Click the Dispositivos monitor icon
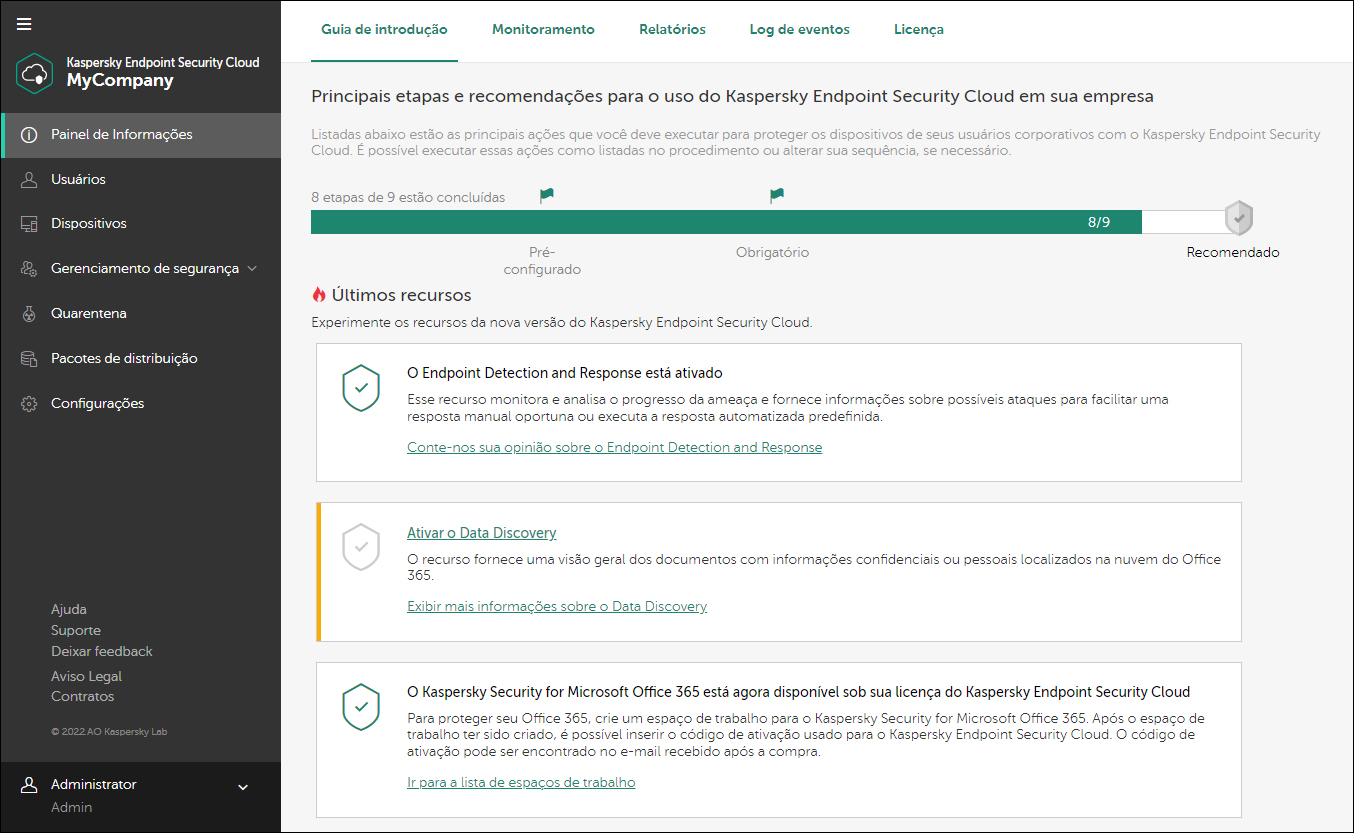This screenshot has width=1354, height=833. point(29,224)
